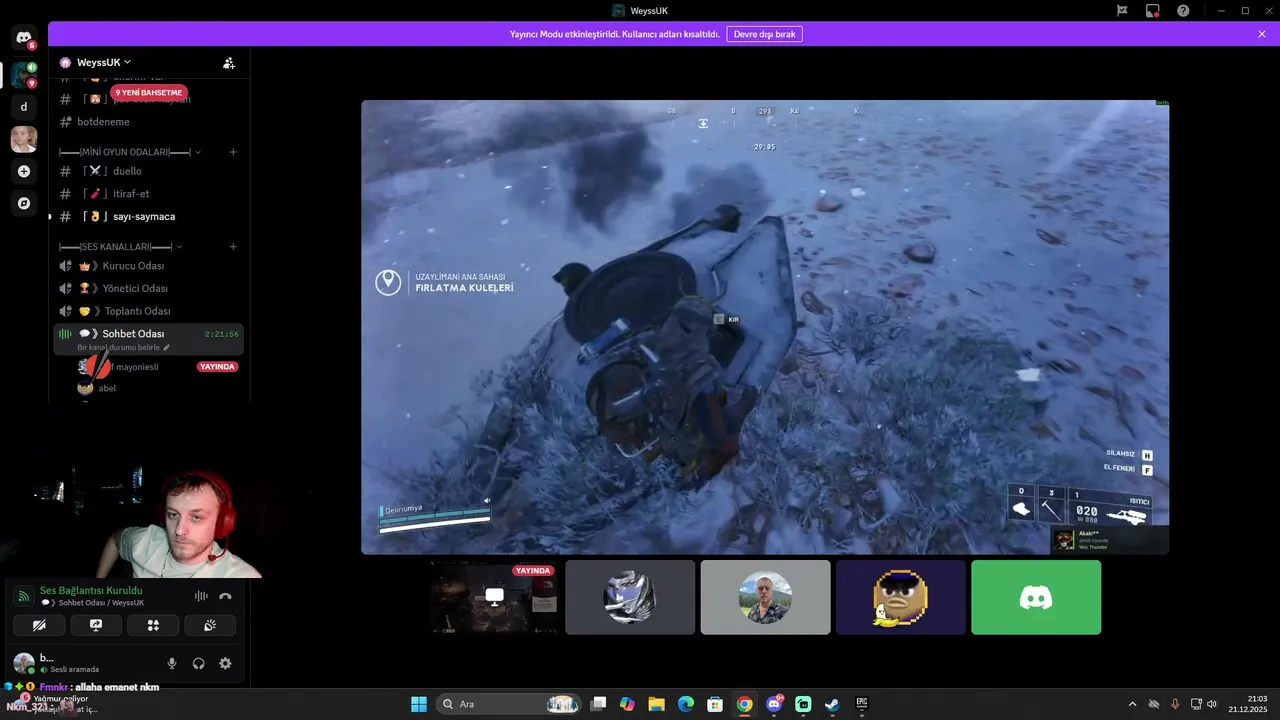Click the taskbar search box Ara
This screenshot has width=1280, height=720.
click(x=508, y=704)
